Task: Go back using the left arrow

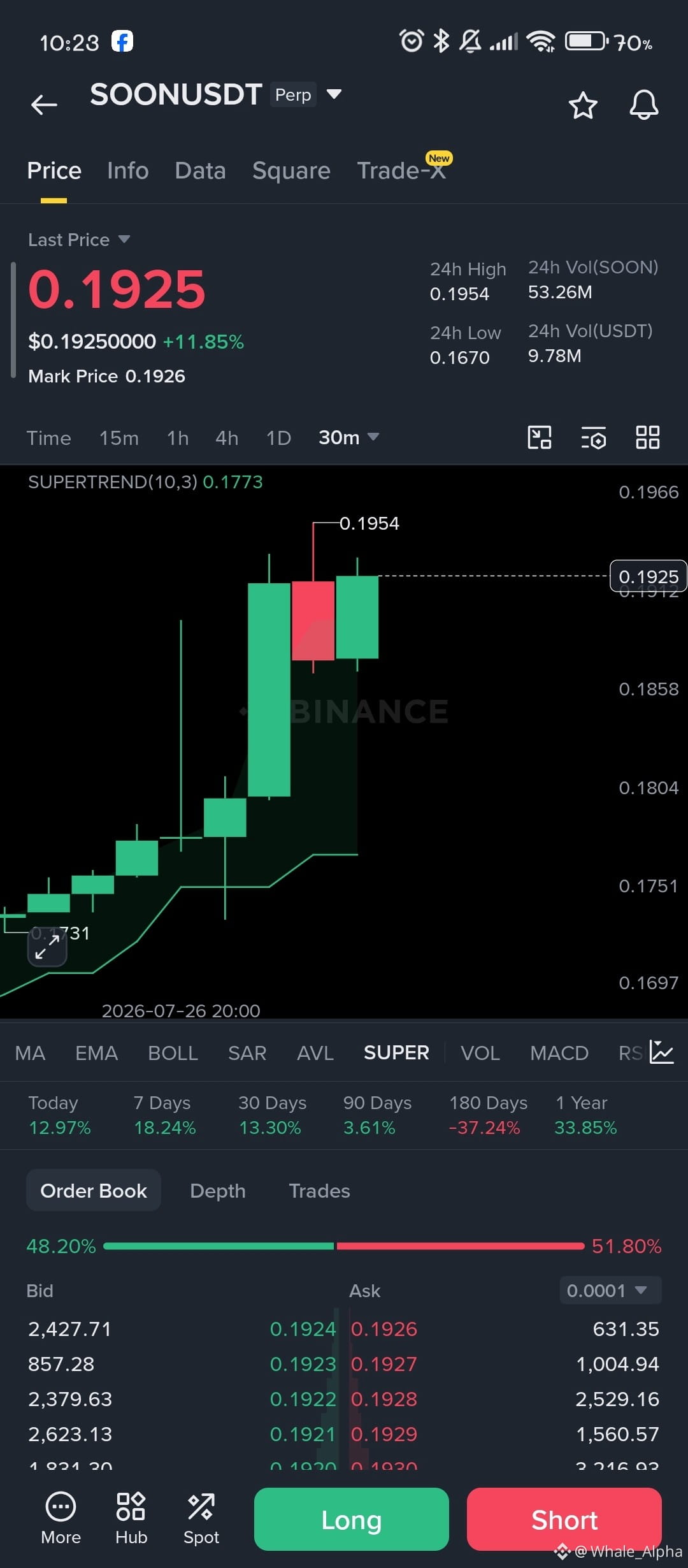Action: click(44, 105)
